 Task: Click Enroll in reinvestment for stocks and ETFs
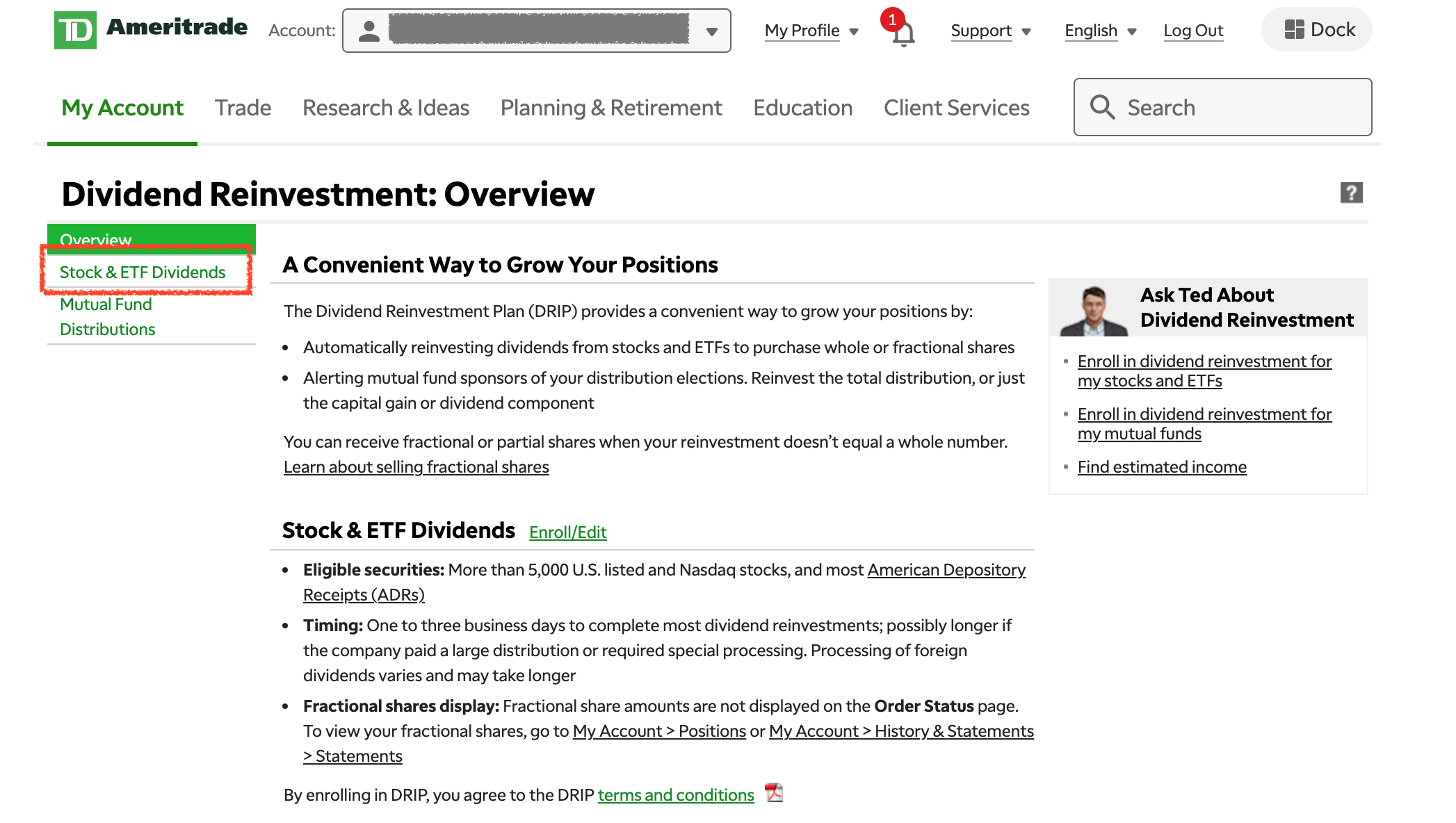pyautogui.click(x=1204, y=371)
